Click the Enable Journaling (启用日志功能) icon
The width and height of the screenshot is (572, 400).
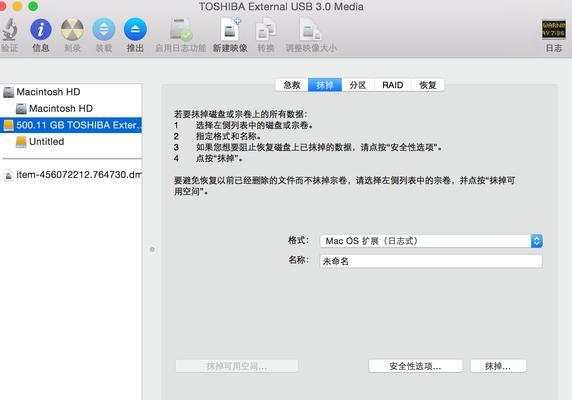181,30
